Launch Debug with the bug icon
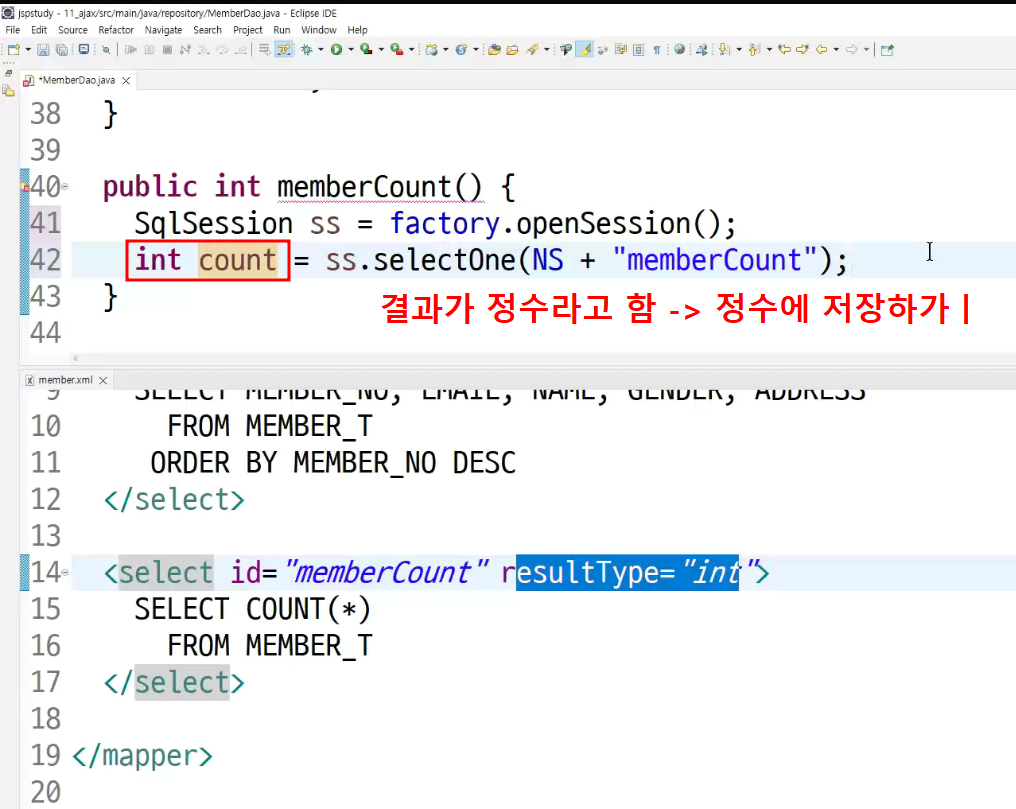1016x809 pixels. (x=306, y=49)
